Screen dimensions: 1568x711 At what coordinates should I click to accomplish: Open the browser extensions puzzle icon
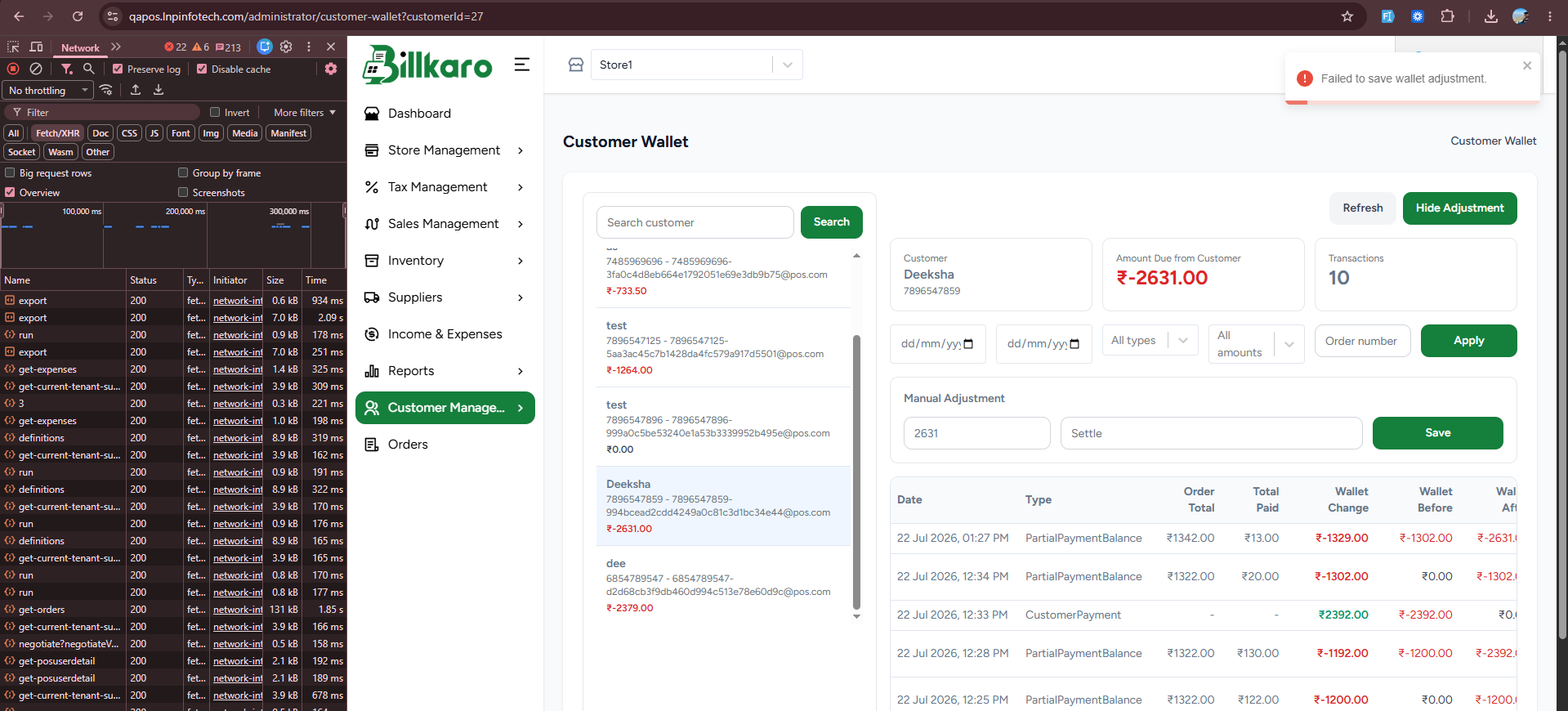pyautogui.click(x=1447, y=16)
